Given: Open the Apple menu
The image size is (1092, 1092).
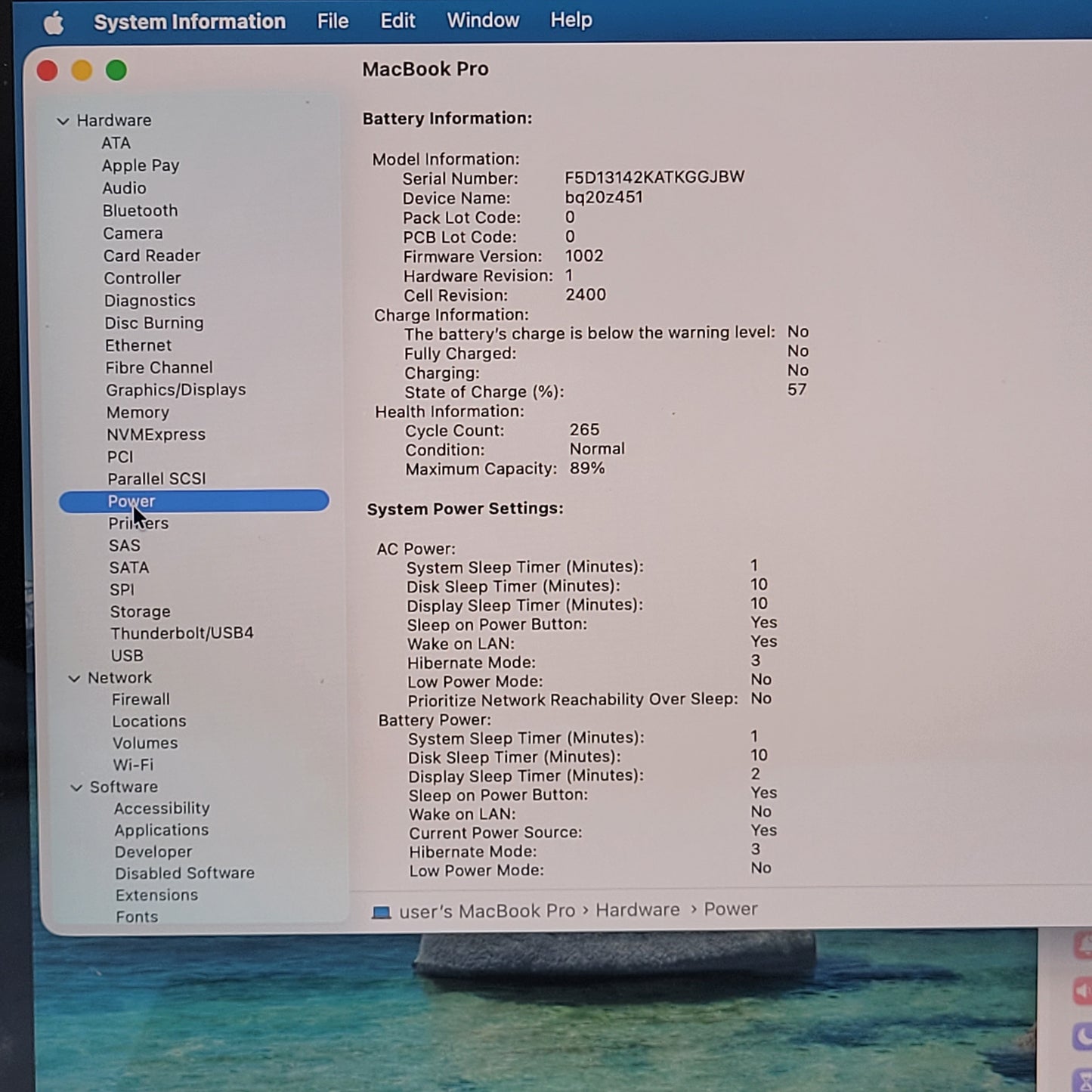Looking at the screenshot, I should [54, 23].
